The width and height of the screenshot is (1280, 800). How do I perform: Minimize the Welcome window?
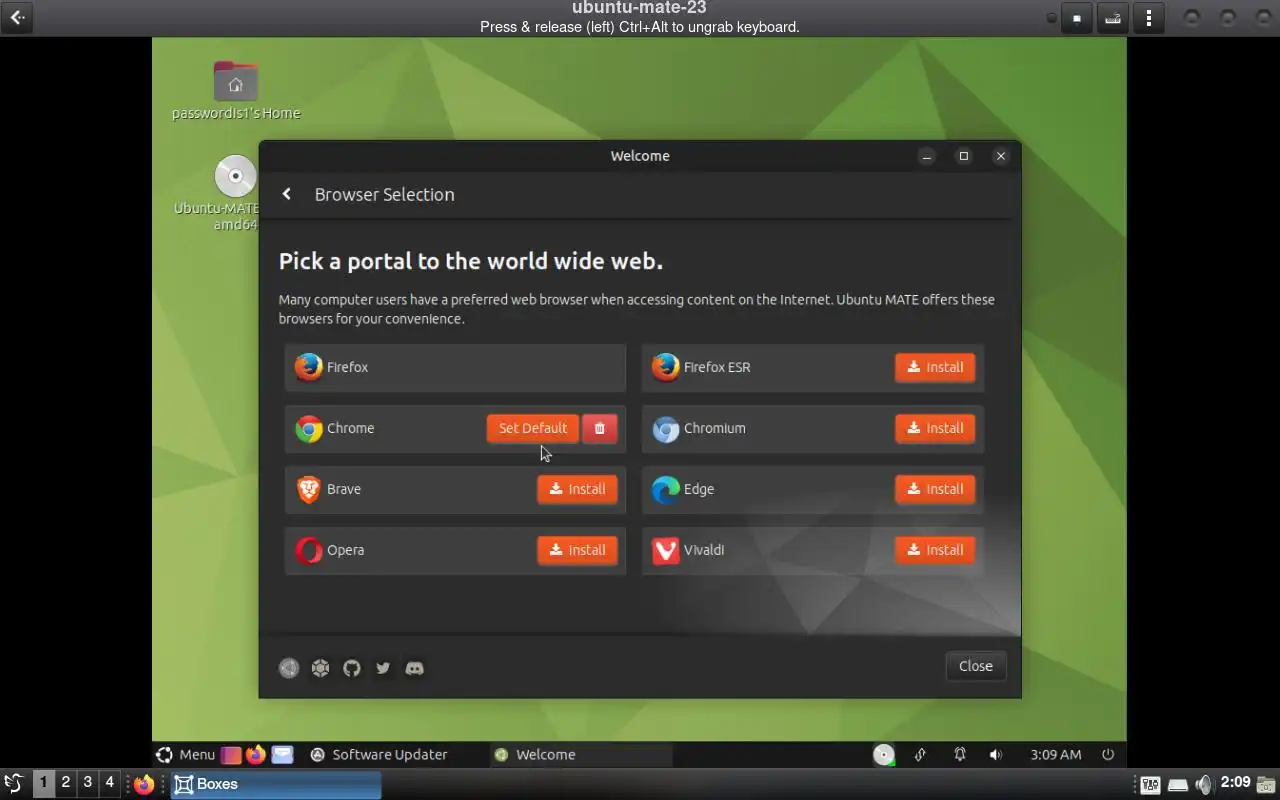coord(927,156)
